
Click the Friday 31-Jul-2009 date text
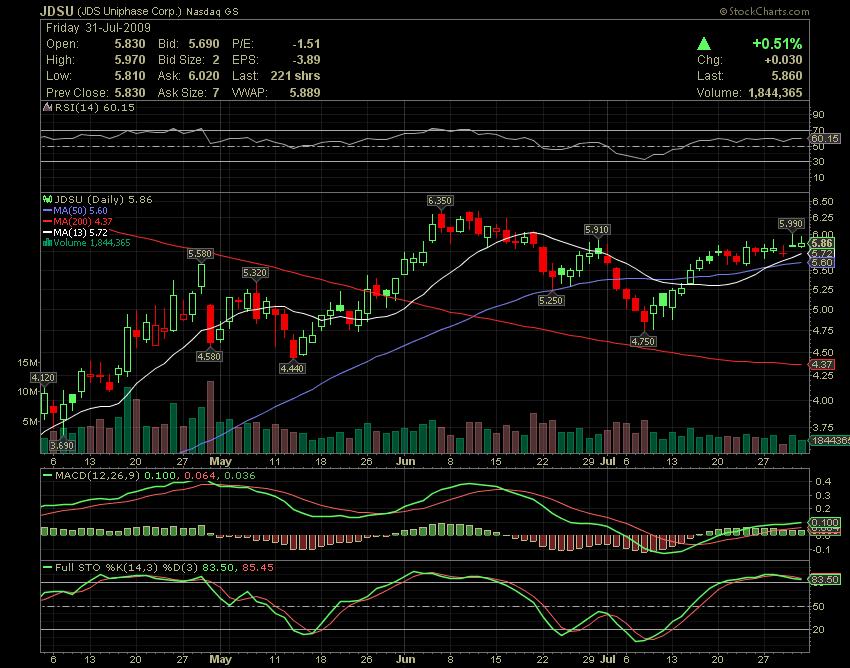click(x=98, y=28)
